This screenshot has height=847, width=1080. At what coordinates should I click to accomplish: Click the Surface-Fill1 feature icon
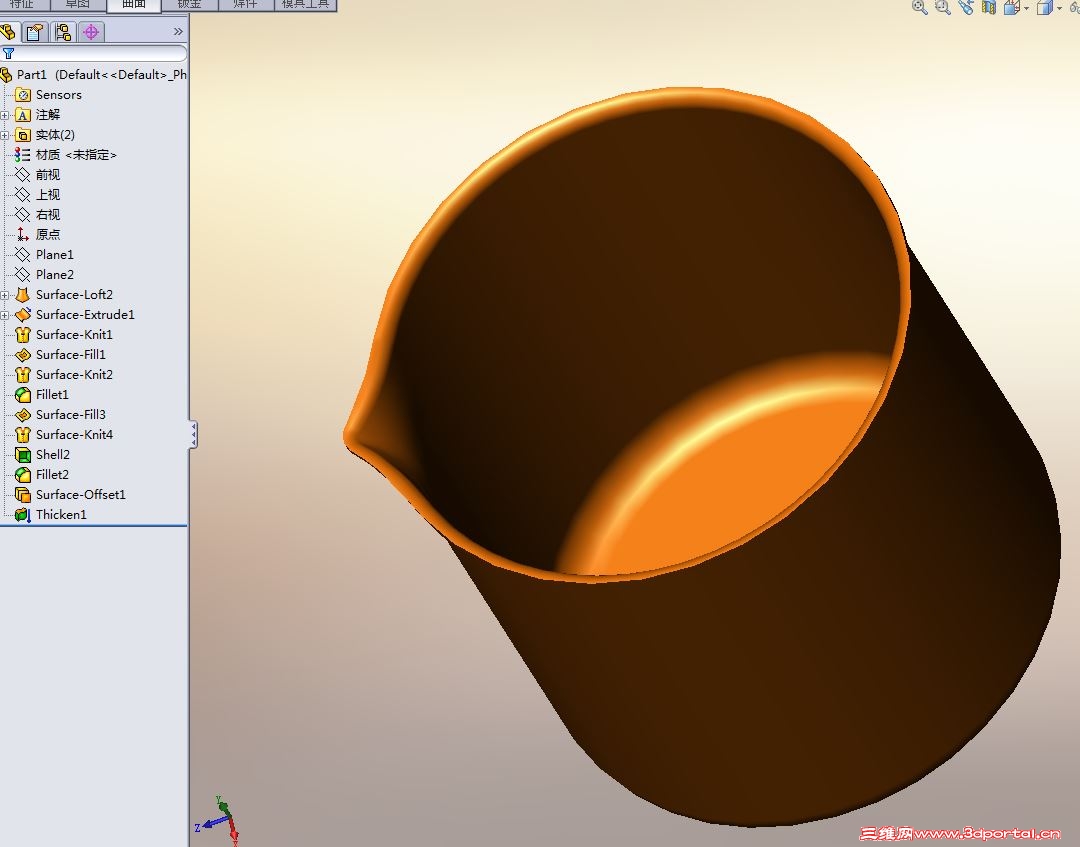click(23, 355)
